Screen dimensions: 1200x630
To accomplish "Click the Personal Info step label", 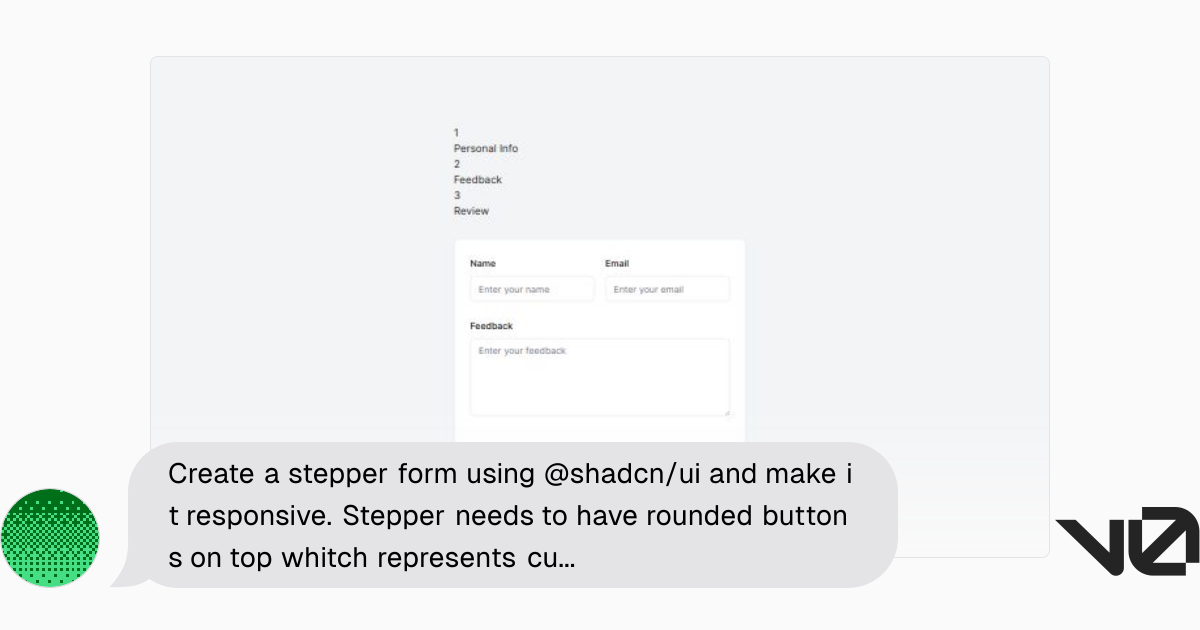I will tap(486, 148).
